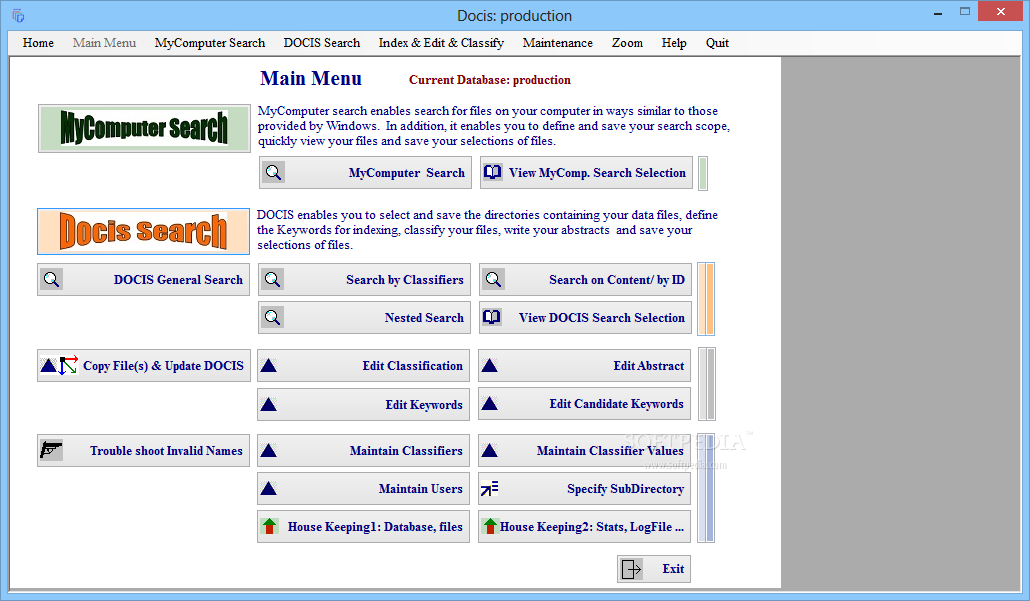
Task: Click the Docis Search logo banner
Action: 143,231
